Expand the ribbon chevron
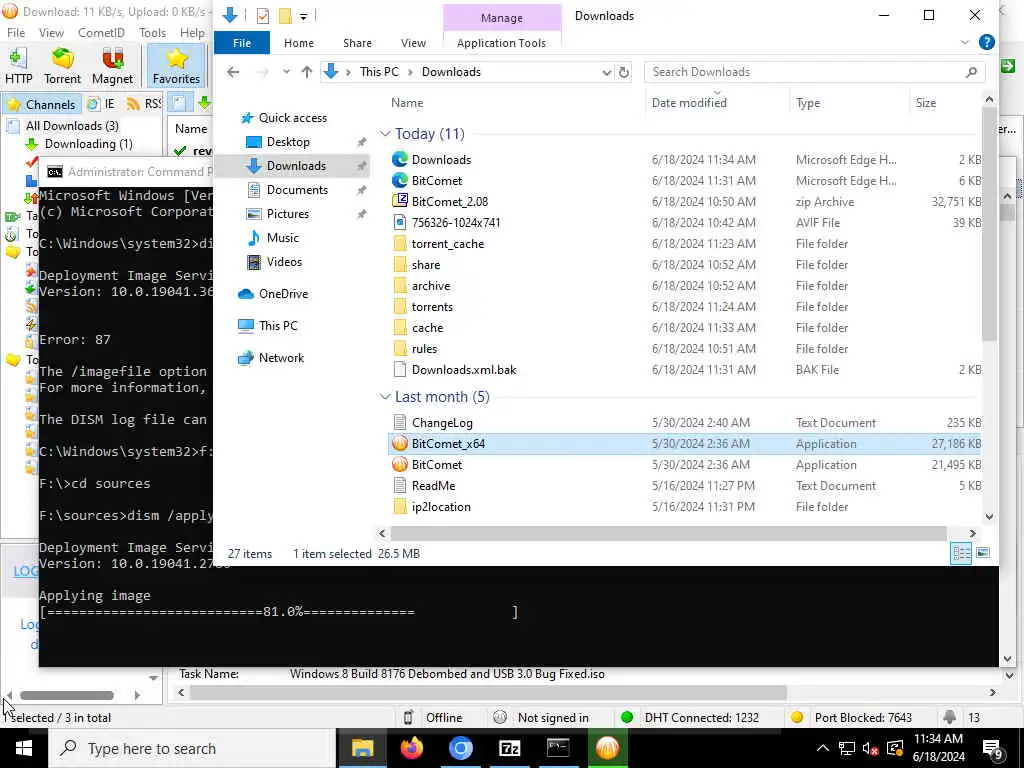This screenshot has width=1024, height=768. tap(965, 42)
